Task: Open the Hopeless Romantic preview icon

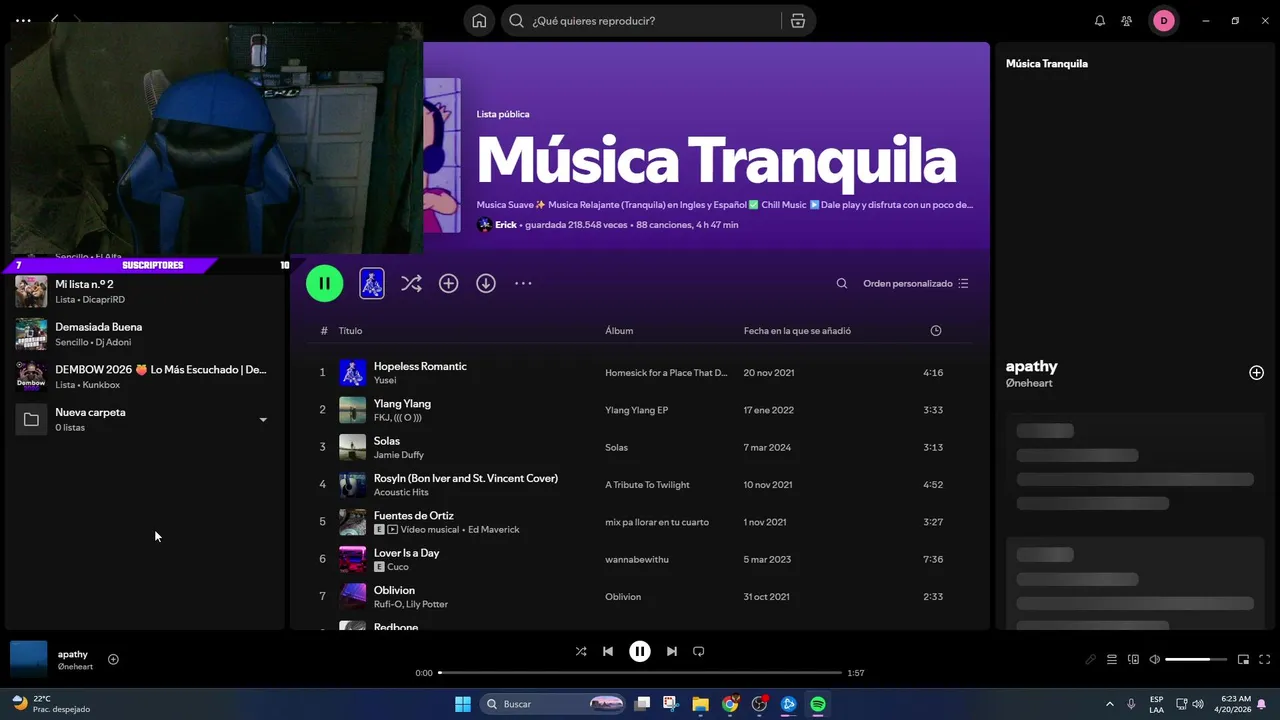Action: [372, 284]
